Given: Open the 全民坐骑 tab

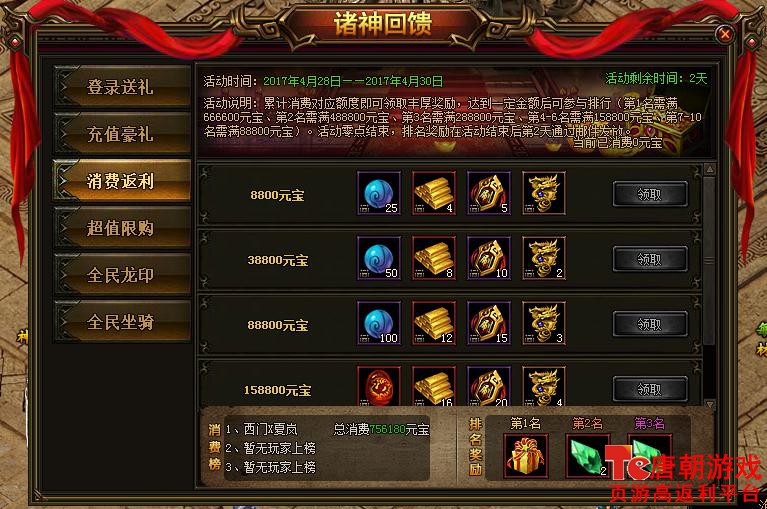Looking at the screenshot, I should pyautogui.click(x=122, y=322).
